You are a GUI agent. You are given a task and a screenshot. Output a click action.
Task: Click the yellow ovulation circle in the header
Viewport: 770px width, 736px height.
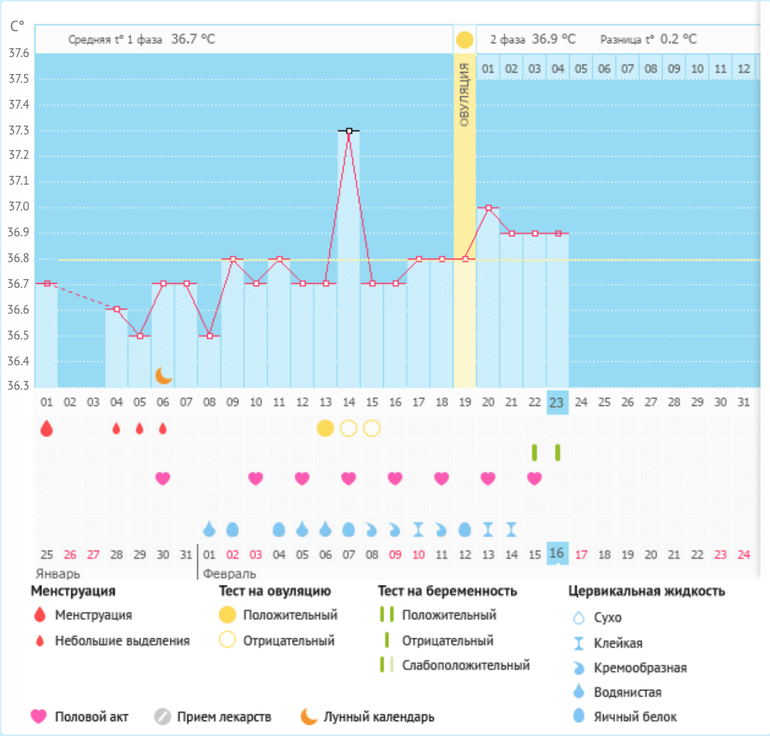click(x=464, y=40)
